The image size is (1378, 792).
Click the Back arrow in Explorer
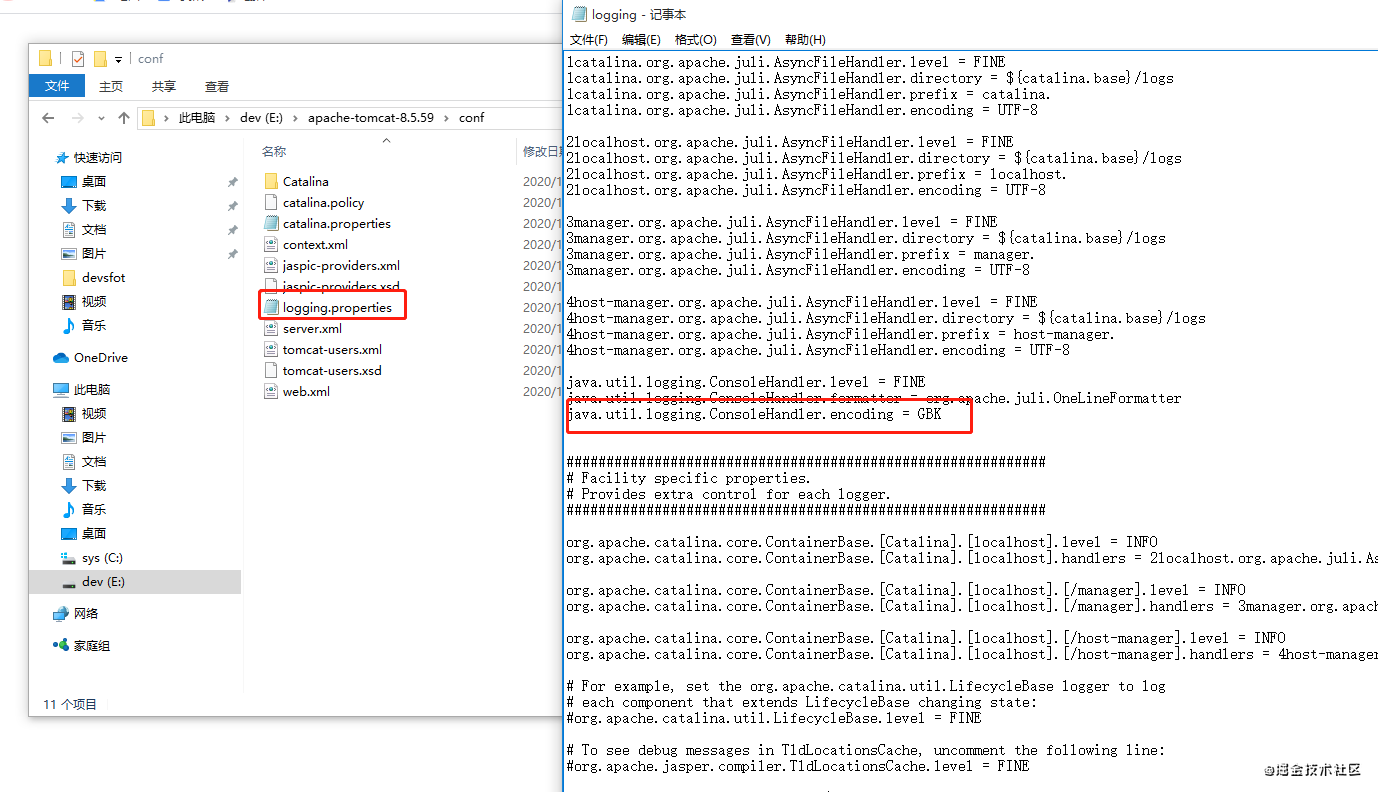coord(48,118)
